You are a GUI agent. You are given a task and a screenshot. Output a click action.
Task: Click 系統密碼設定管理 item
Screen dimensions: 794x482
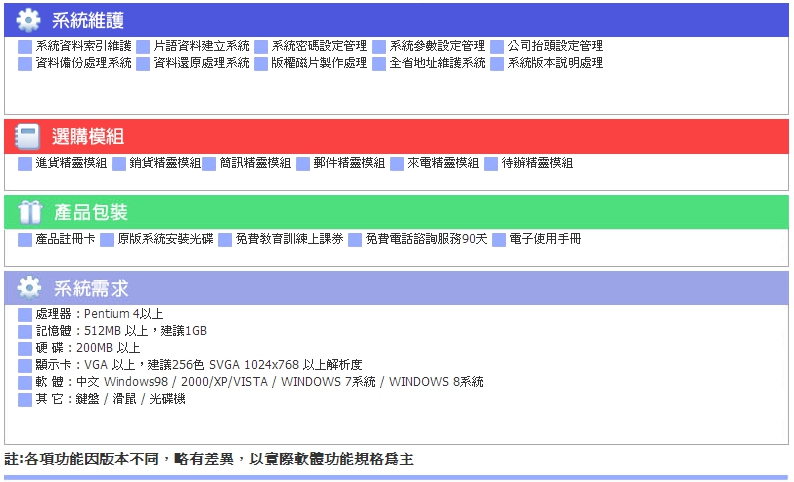[x=319, y=46]
